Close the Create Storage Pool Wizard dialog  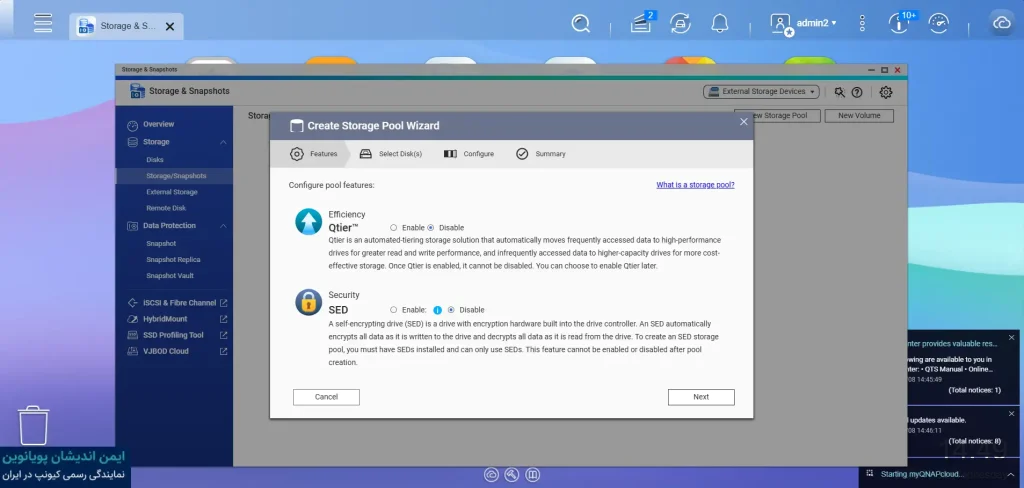(x=743, y=122)
